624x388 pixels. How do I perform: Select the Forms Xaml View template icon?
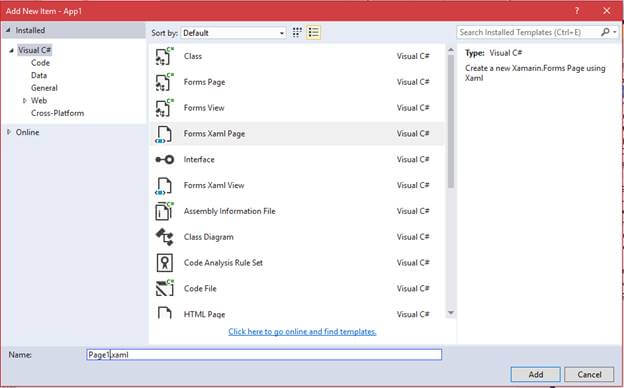coord(164,186)
